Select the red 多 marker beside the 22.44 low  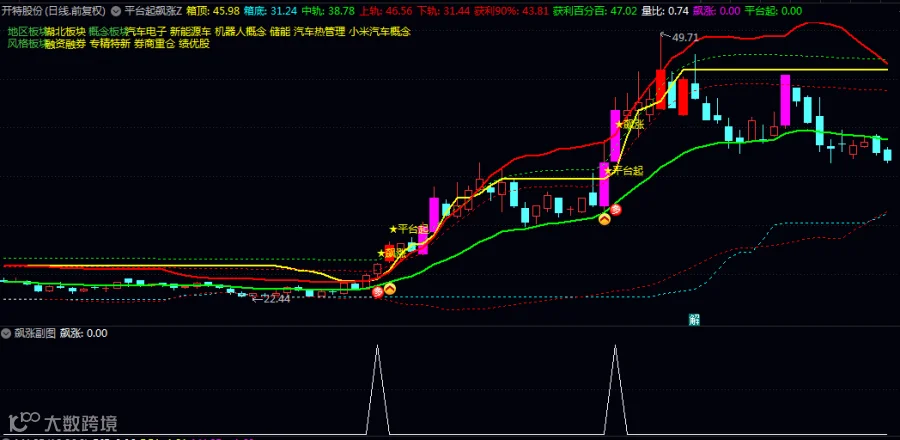(377, 293)
